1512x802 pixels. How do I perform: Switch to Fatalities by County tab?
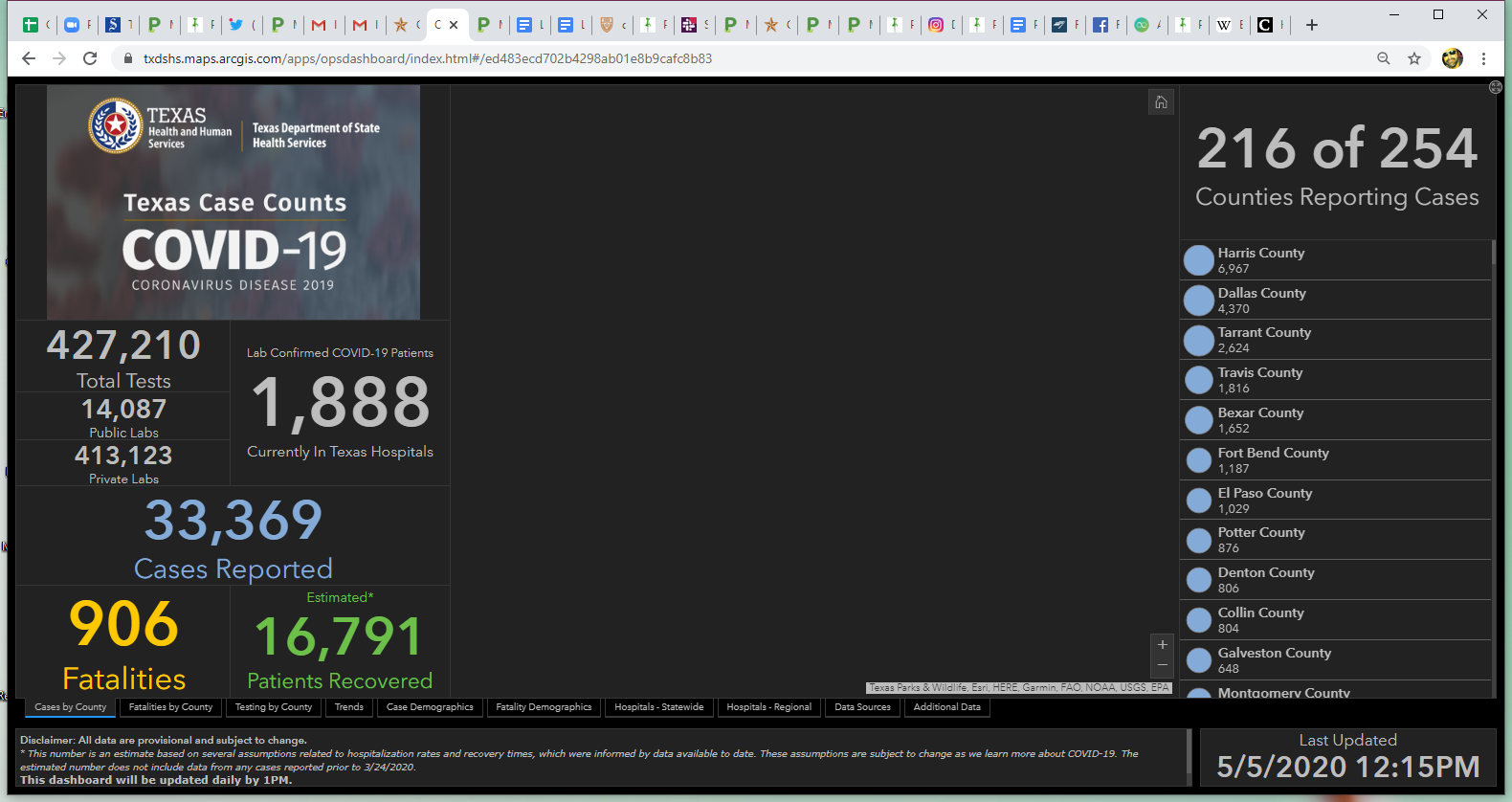(170, 707)
